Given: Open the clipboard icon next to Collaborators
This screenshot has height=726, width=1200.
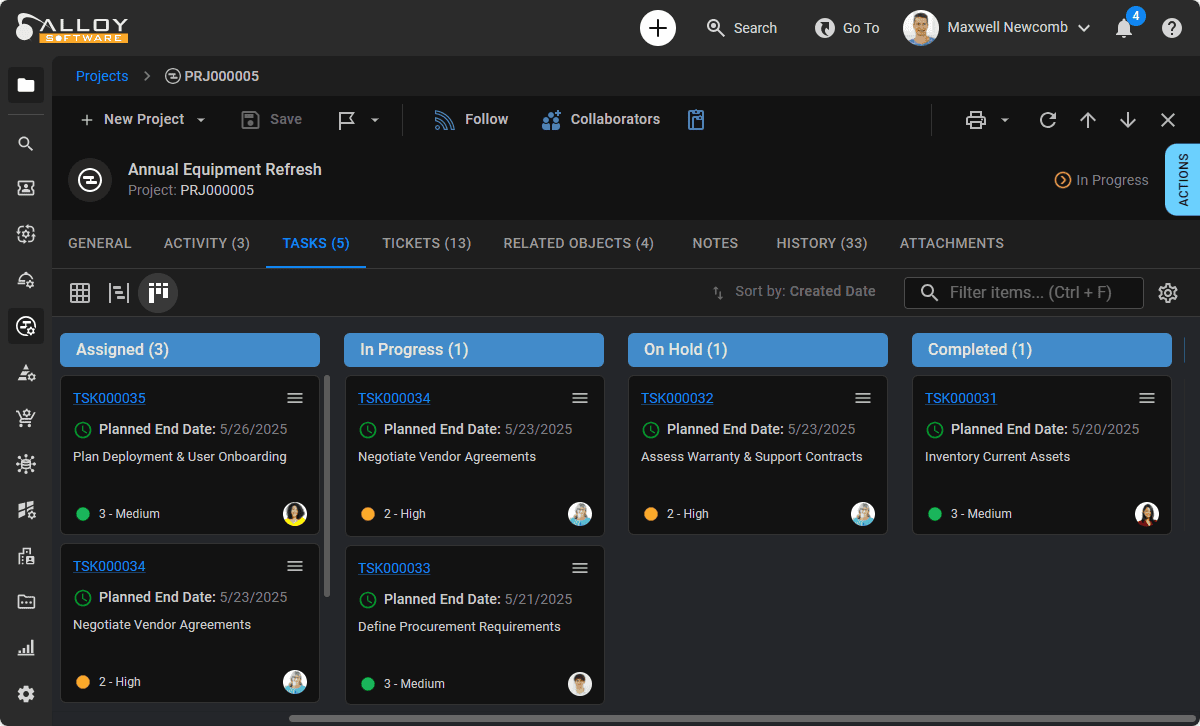Looking at the screenshot, I should pyautogui.click(x=696, y=120).
